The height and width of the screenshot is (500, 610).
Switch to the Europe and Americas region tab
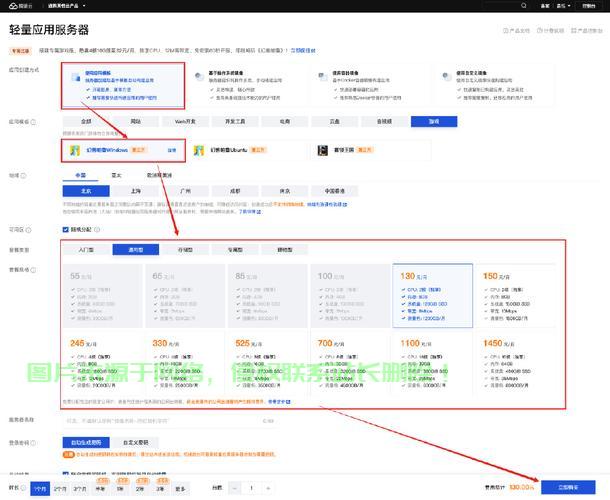159,175
